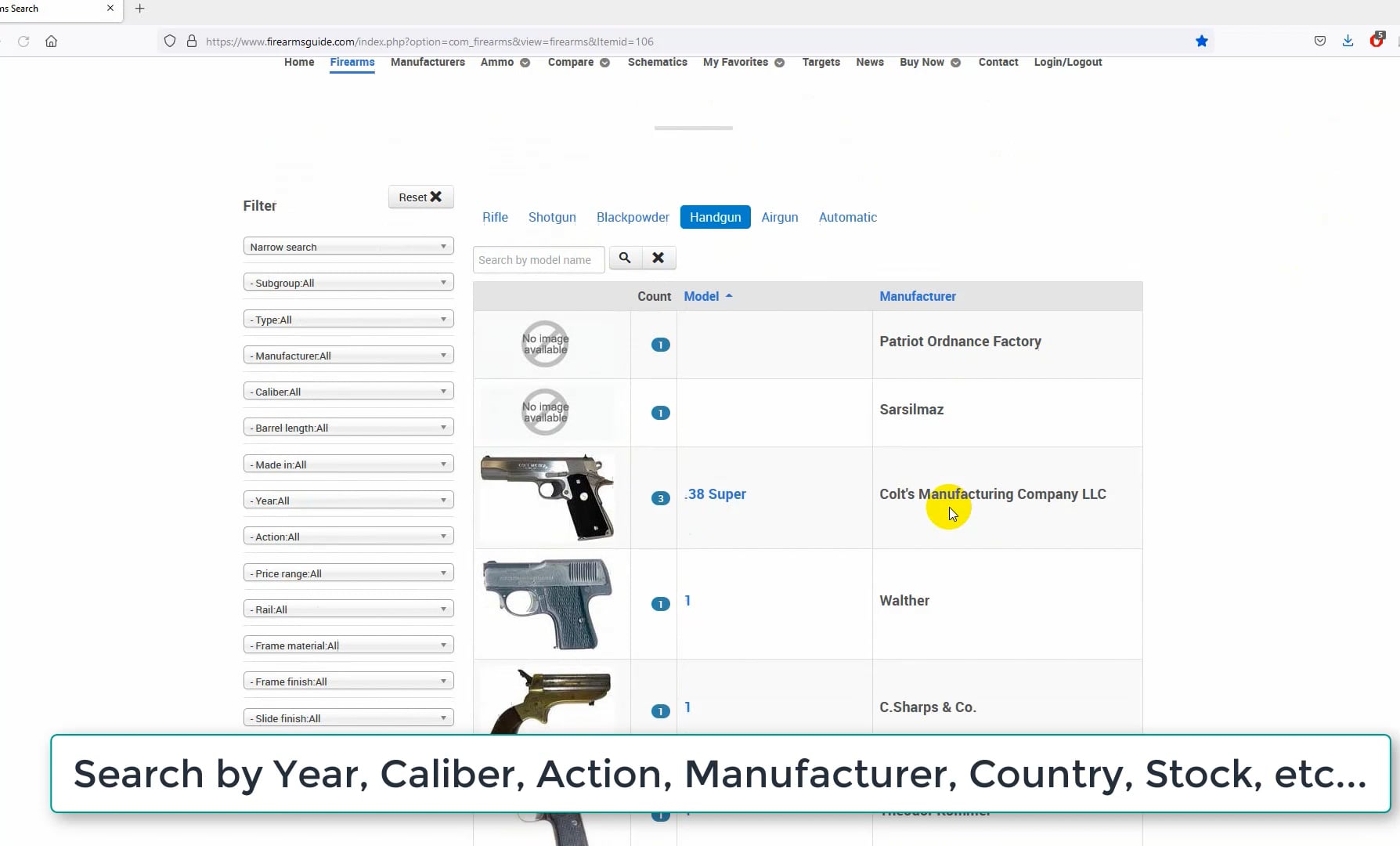1400x846 pixels.
Task: Open the Contact menu item
Action: point(998,62)
